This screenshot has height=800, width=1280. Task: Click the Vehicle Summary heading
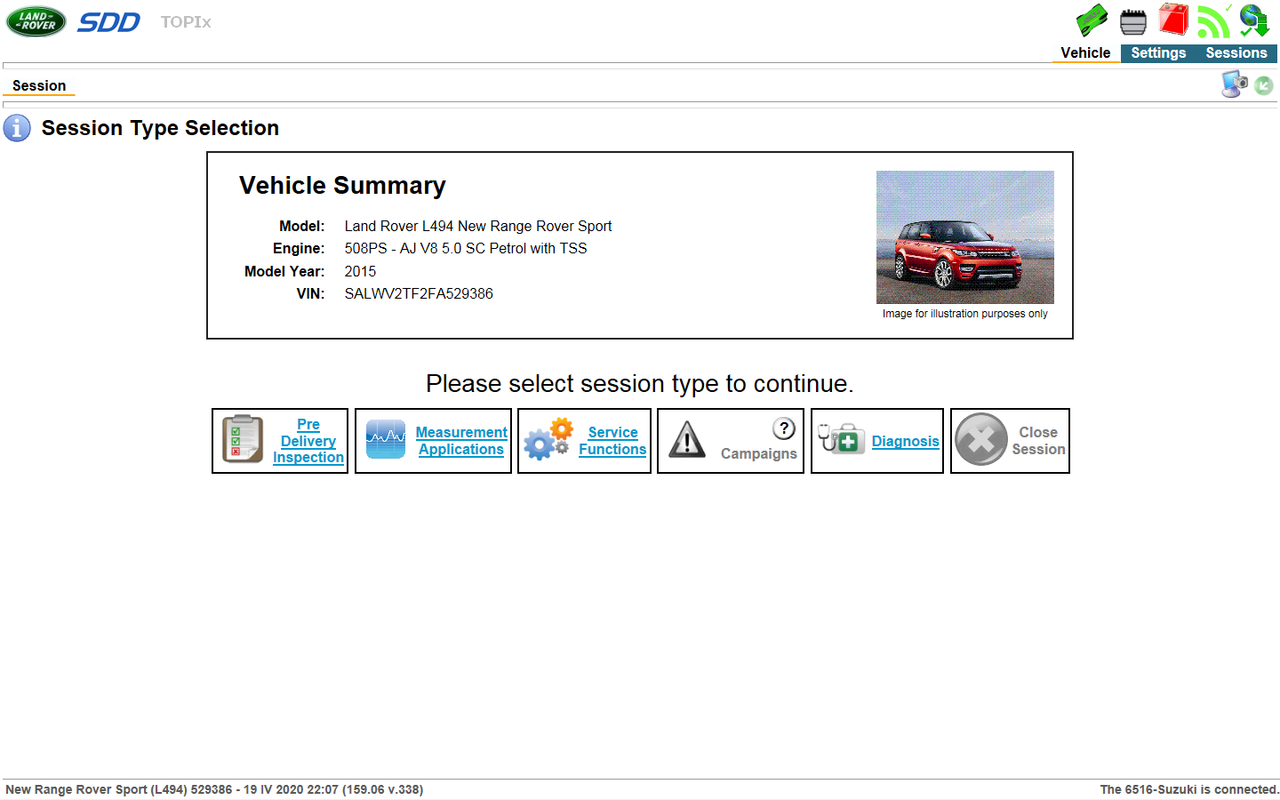tap(342, 186)
